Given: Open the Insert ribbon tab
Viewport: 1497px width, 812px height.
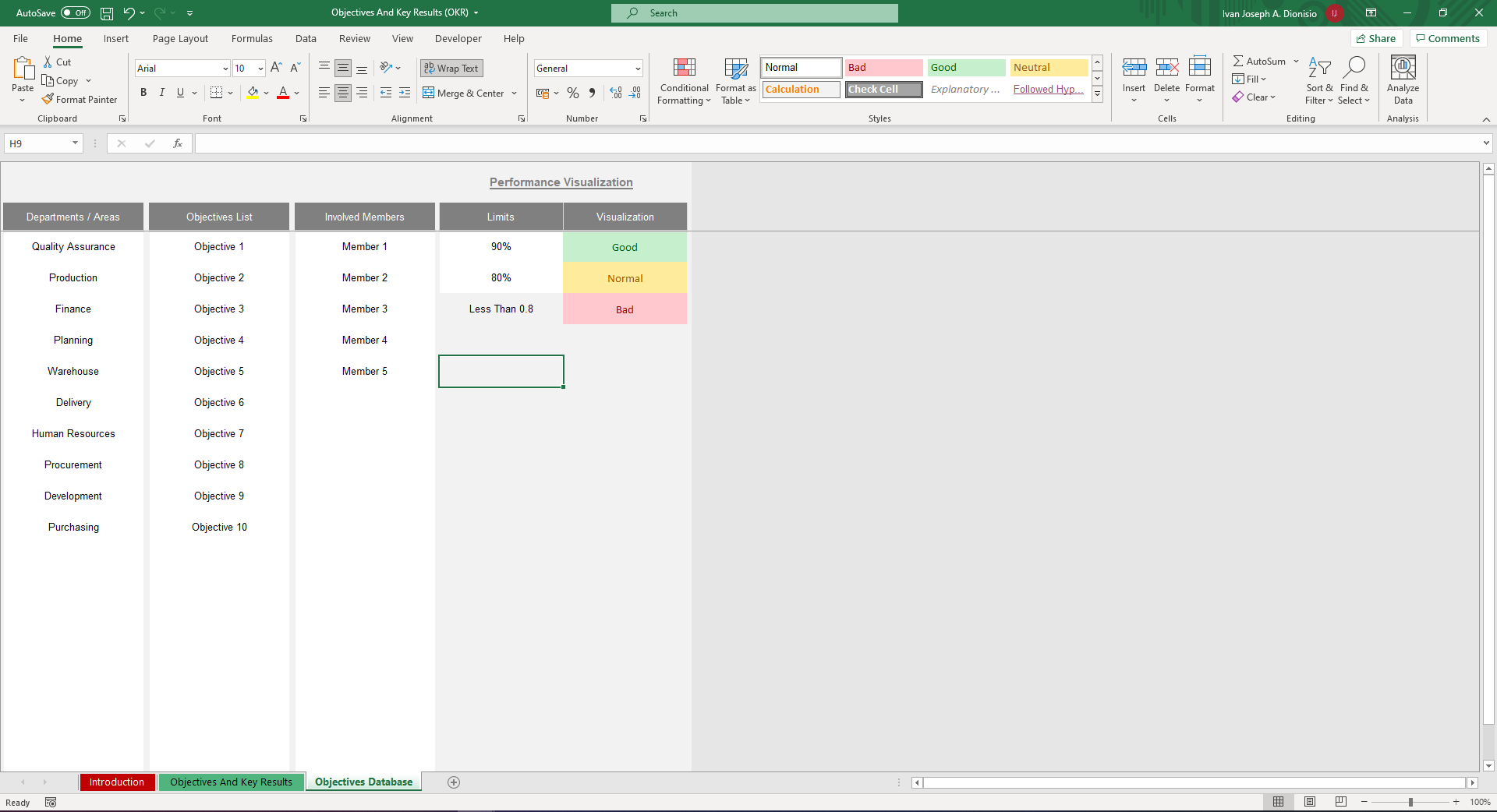Looking at the screenshot, I should [x=116, y=39].
